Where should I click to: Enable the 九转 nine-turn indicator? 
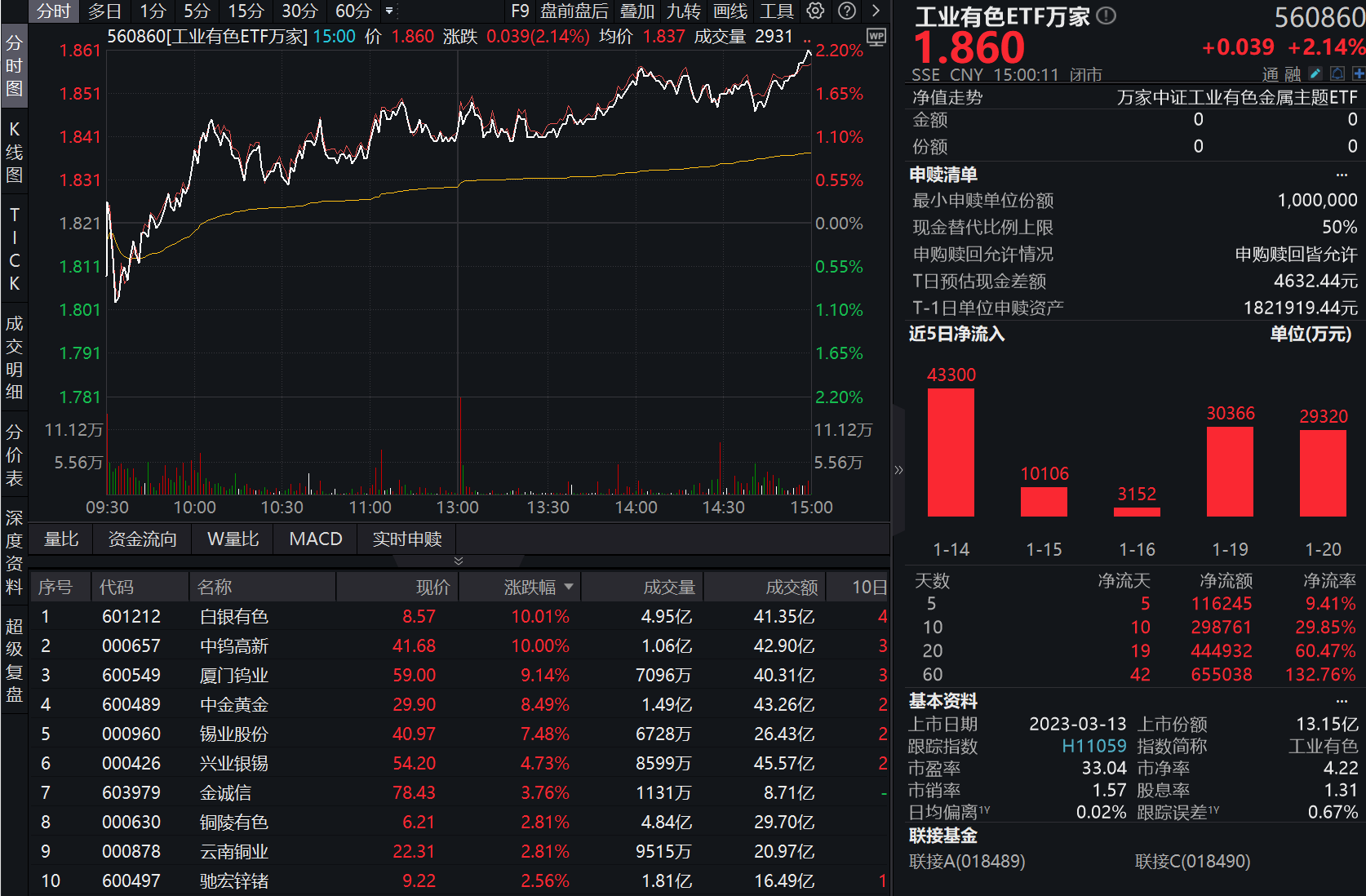click(x=684, y=11)
